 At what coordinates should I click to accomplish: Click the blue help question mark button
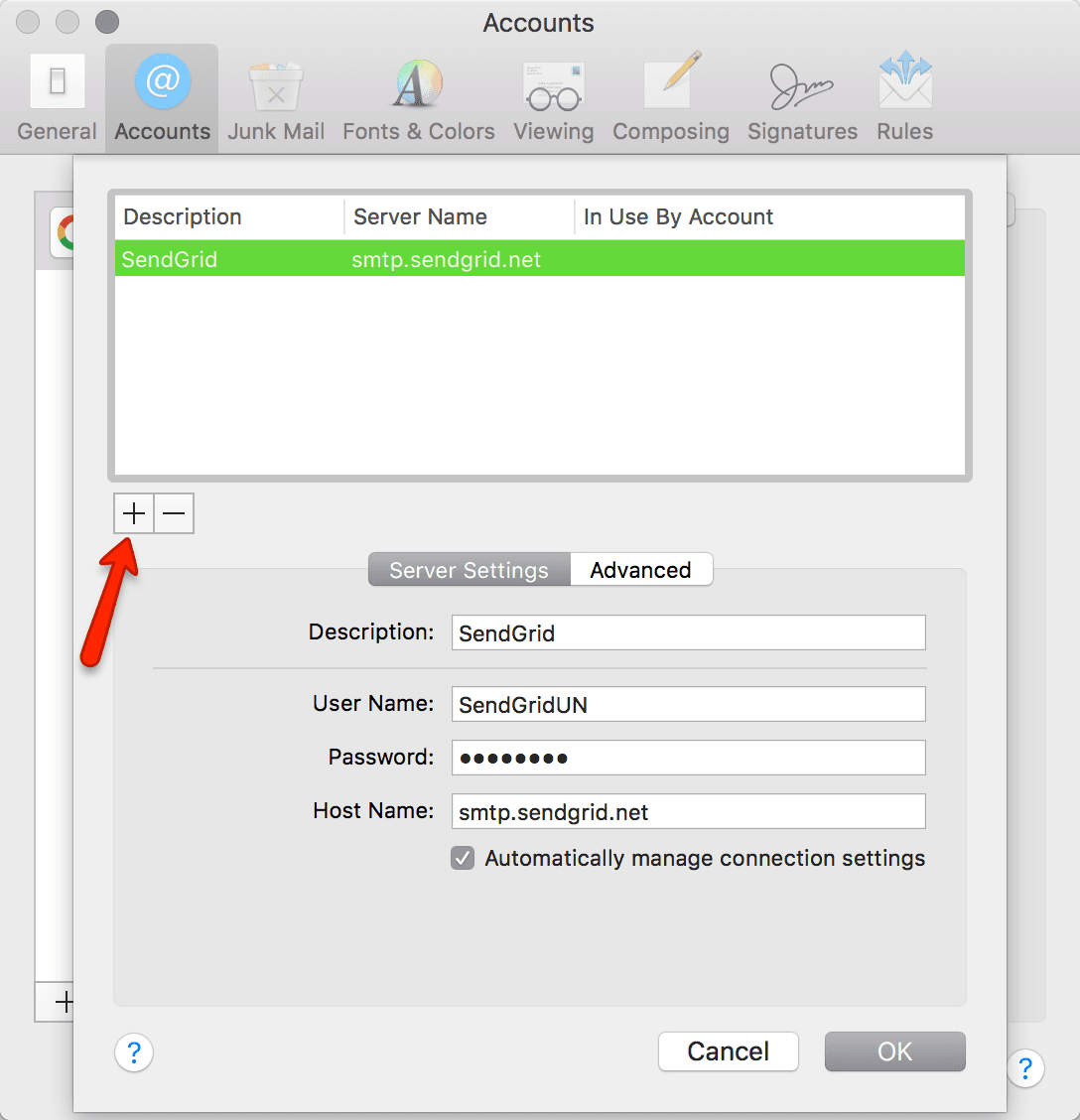[x=134, y=1052]
